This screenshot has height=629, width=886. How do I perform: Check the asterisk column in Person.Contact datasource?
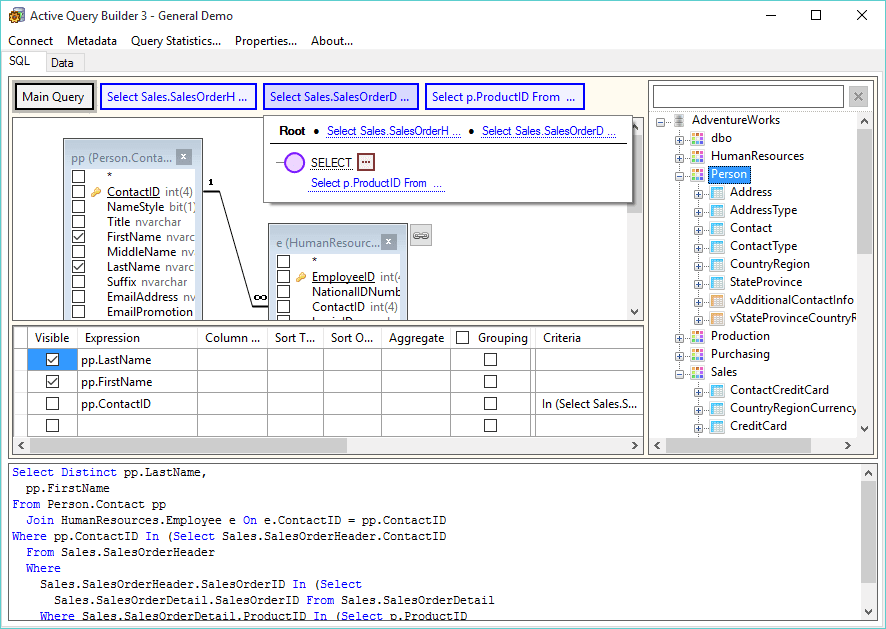tap(78, 176)
